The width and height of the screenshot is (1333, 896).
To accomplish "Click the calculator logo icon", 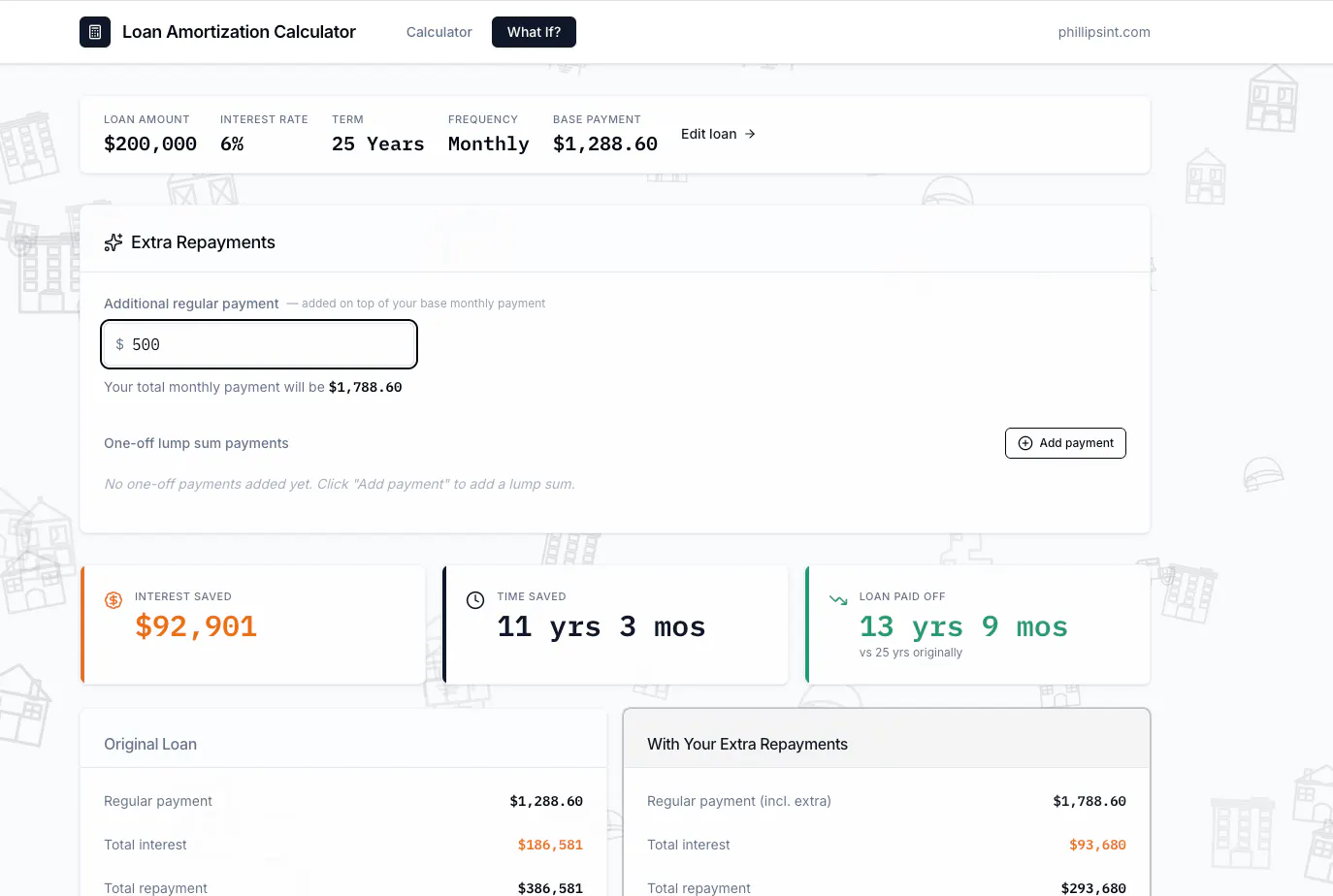I will (95, 32).
